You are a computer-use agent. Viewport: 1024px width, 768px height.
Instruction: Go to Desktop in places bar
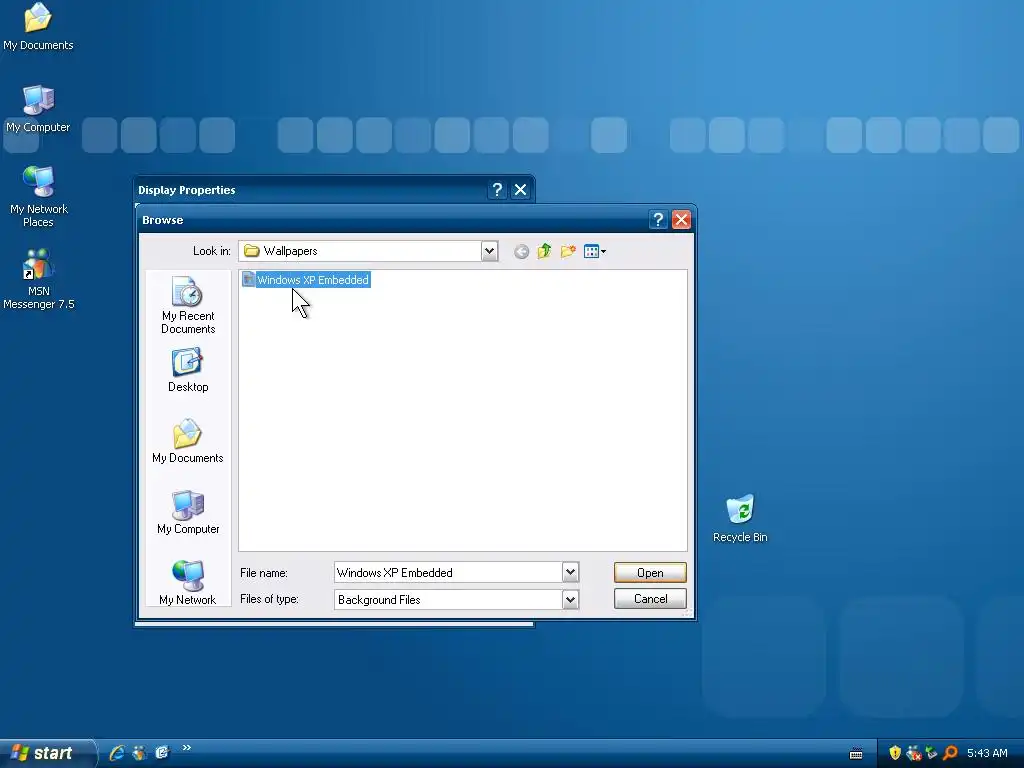[x=188, y=370]
